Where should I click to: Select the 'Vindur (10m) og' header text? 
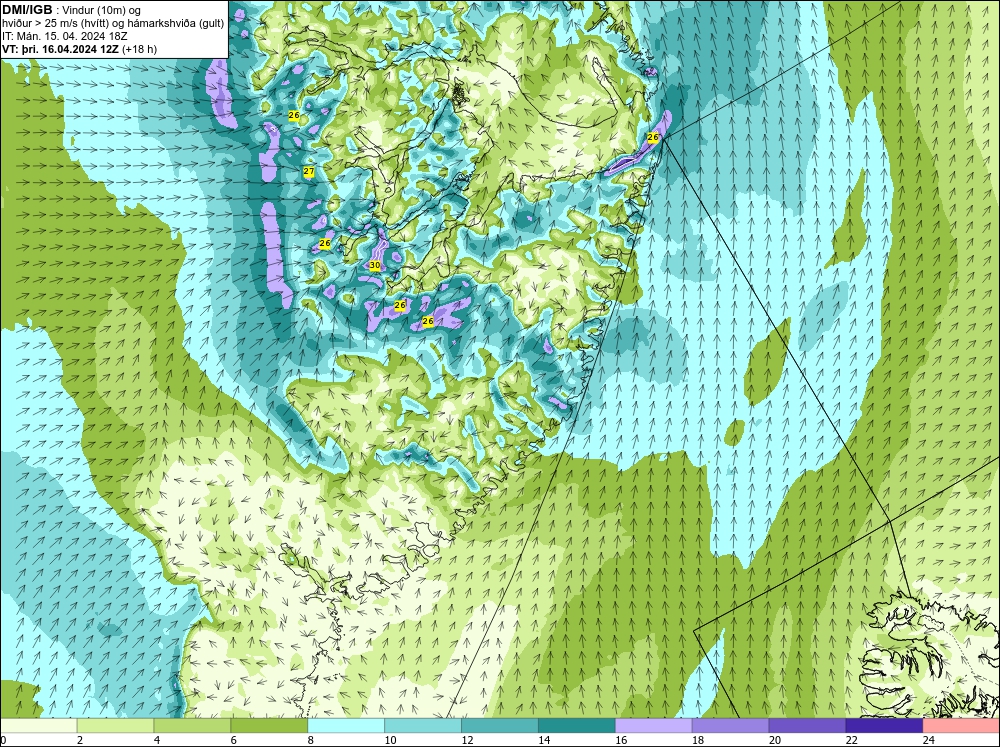pyautogui.click(x=103, y=10)
